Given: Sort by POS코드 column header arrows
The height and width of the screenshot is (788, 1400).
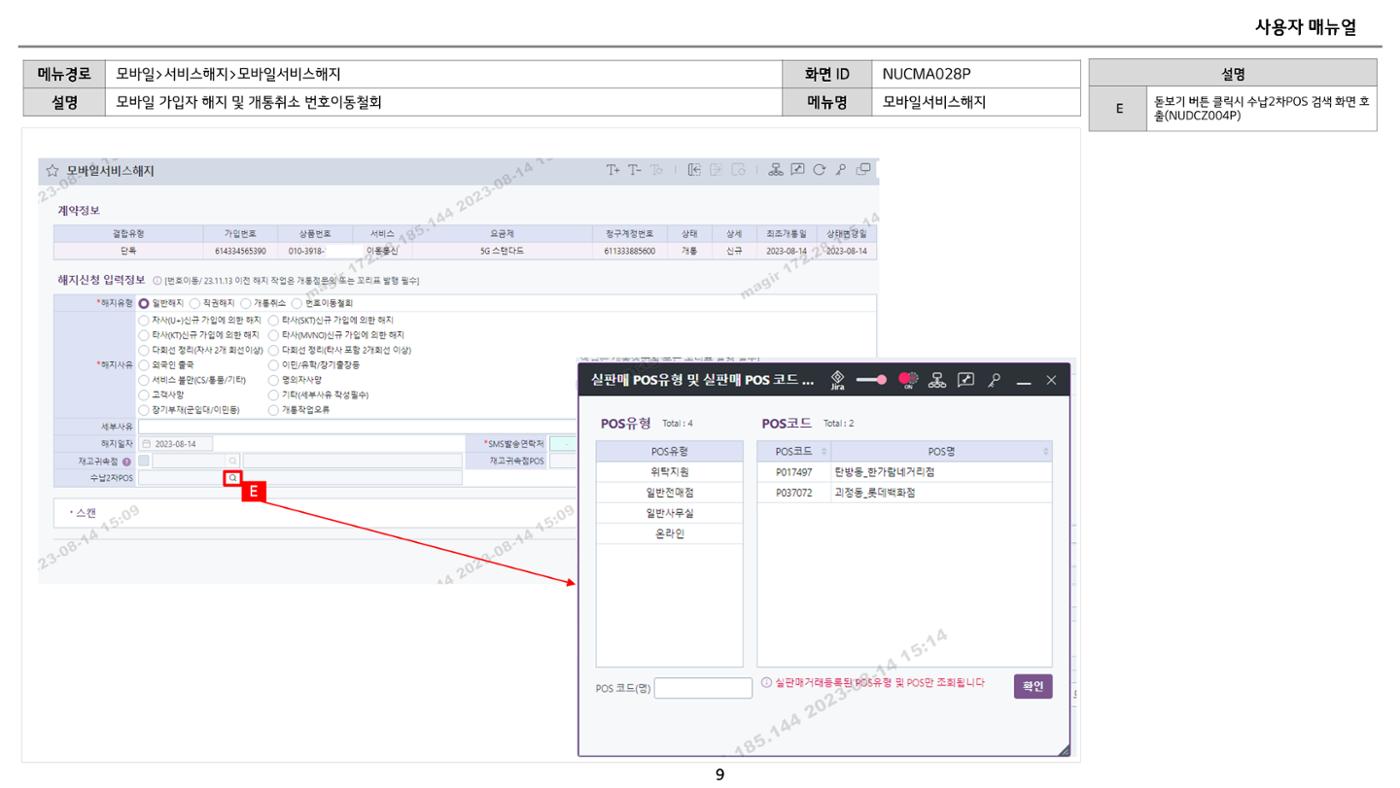Looking at the screenshot, I should pyautogui.click(x=824, y=452).
